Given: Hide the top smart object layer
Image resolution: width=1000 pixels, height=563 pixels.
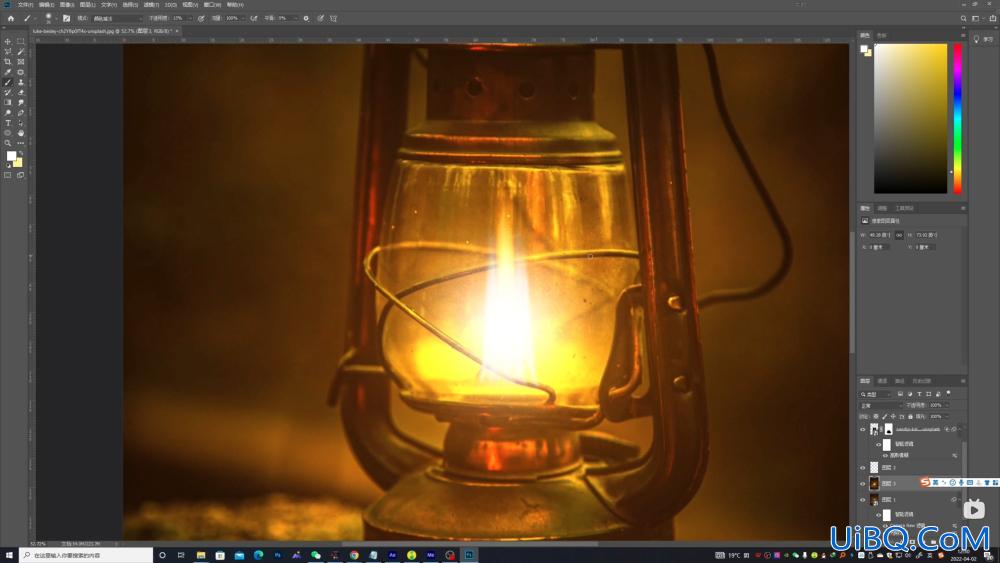Looking at the screenshot, I should [863, 430].
